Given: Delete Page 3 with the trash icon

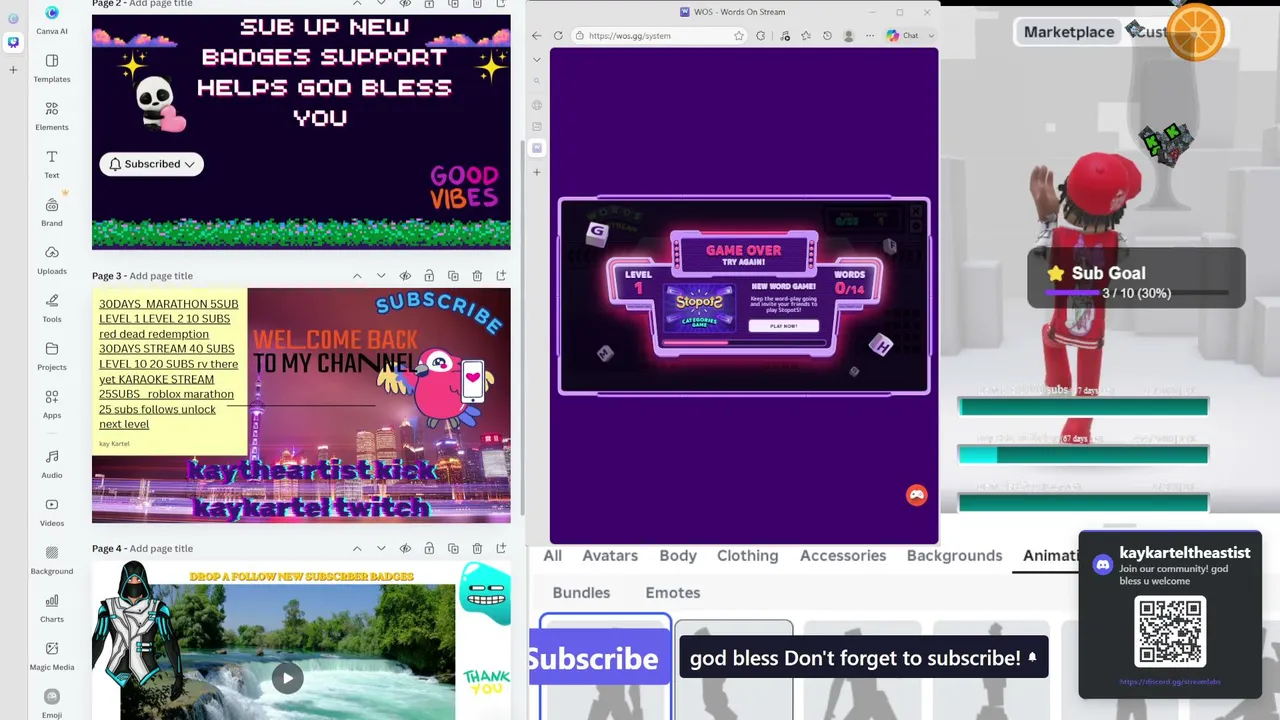Looking at the screenshot, I should (x=477, y=276).
